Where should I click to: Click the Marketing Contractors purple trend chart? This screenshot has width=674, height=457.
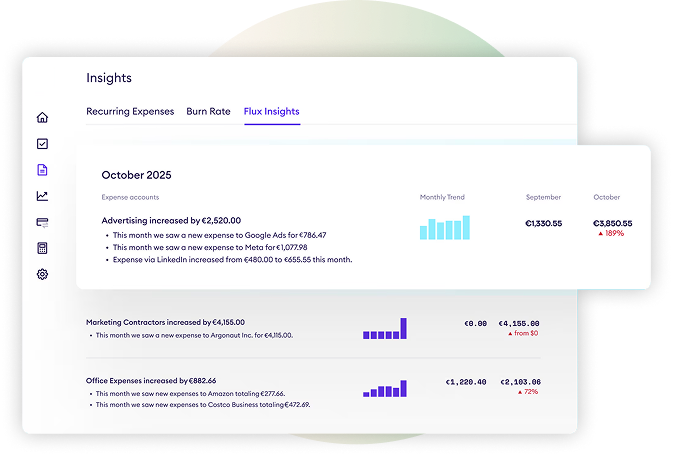click(x=384, y=329)
